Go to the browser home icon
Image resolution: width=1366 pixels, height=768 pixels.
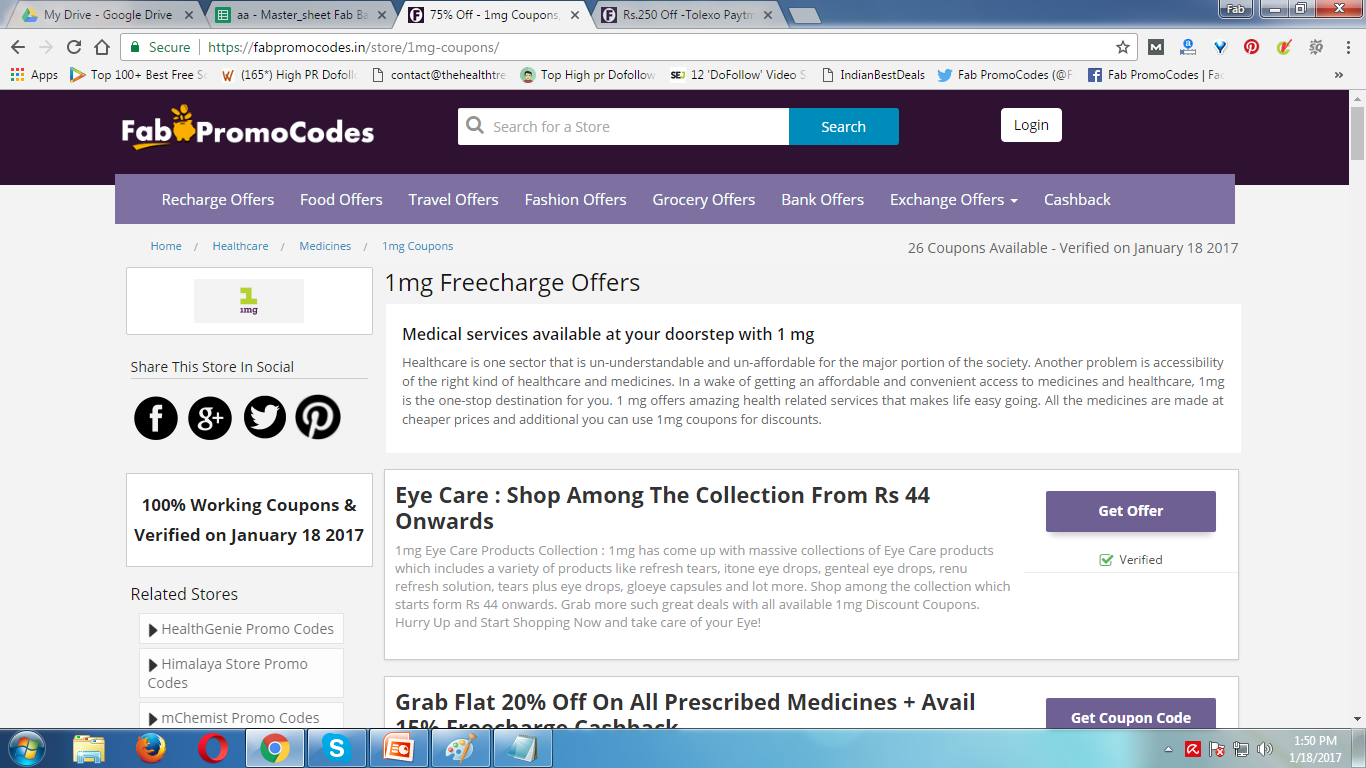tap(101, 47)
